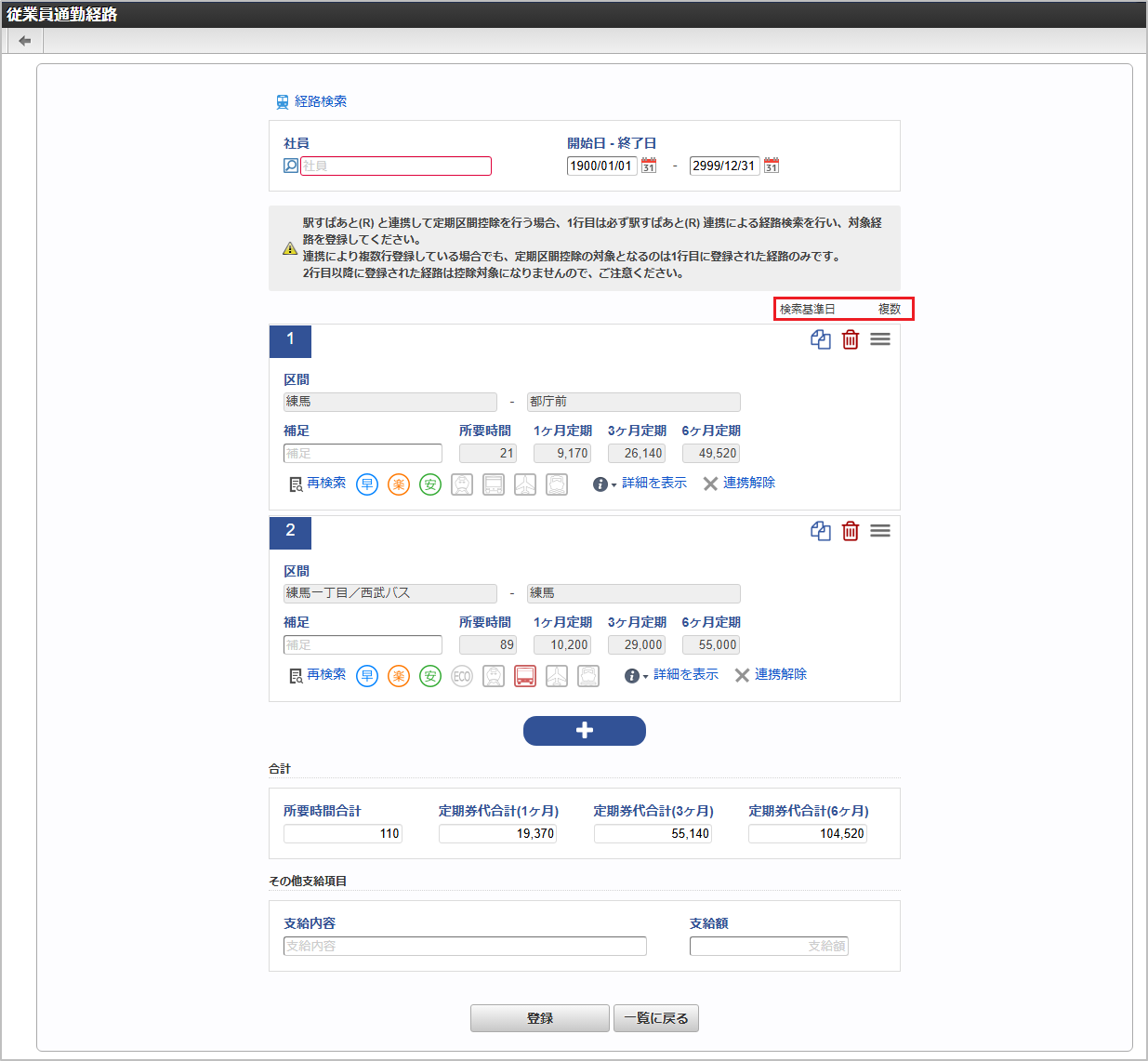This screenshot has height=1061, width=1148.
Task: Click the employee search magnifier icon
Action: [x=291, y=166]
